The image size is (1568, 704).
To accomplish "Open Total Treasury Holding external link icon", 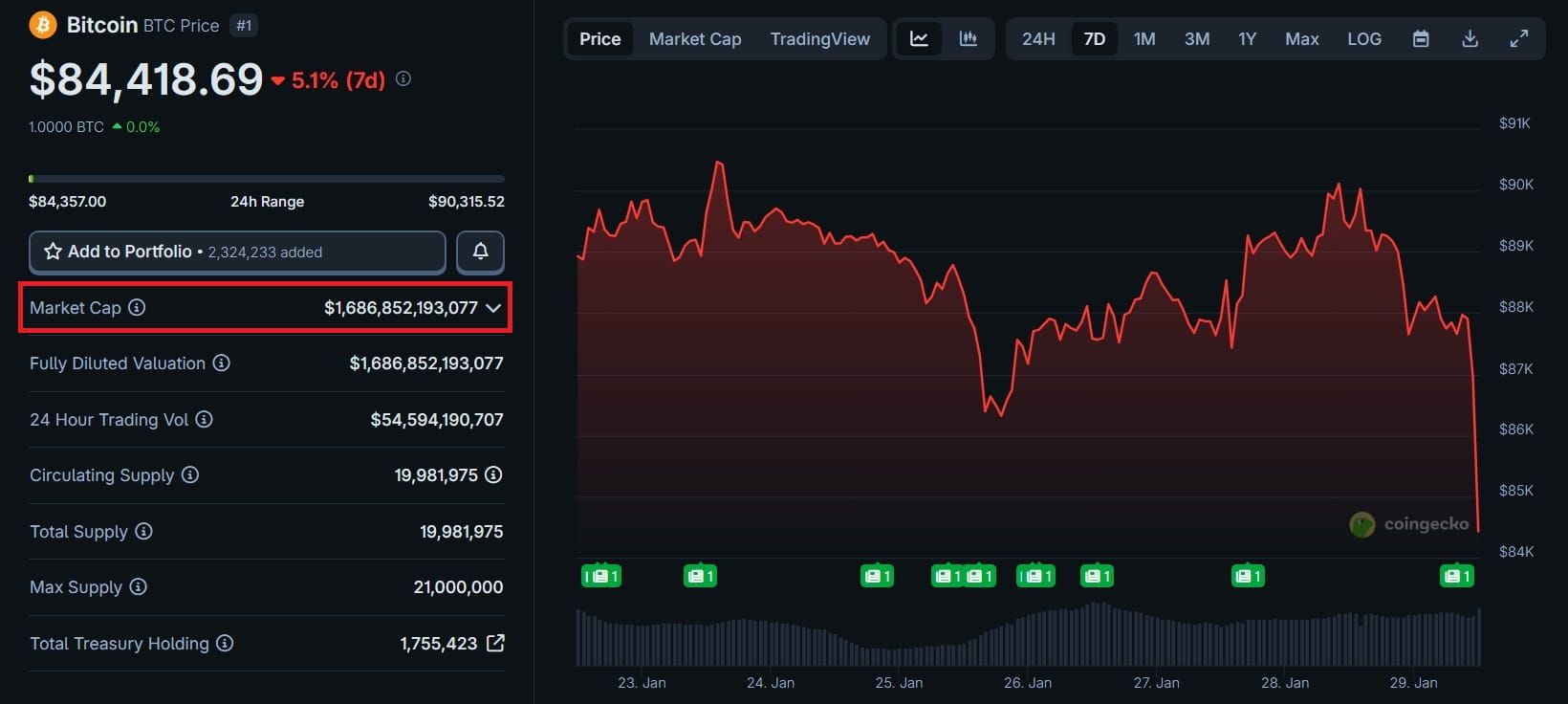I will point(495,643).
